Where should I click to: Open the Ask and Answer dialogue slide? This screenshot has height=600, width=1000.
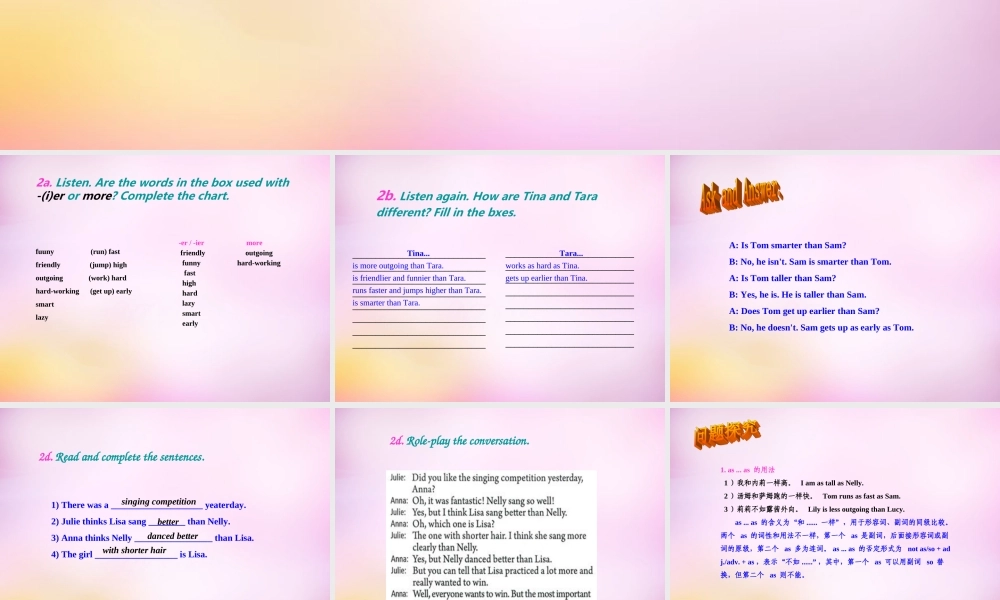(834, 278)
